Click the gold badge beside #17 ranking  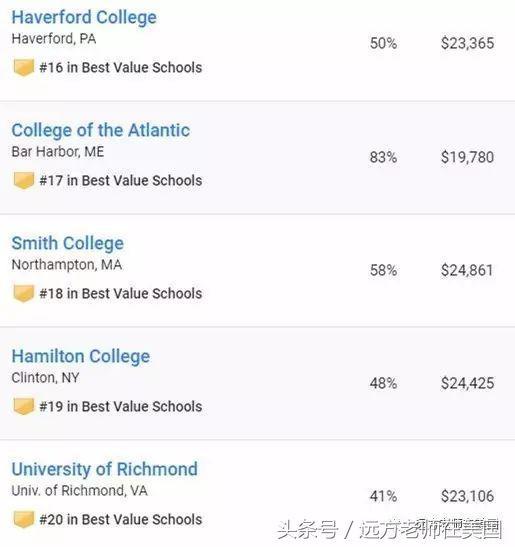click(x=24, y=180)
